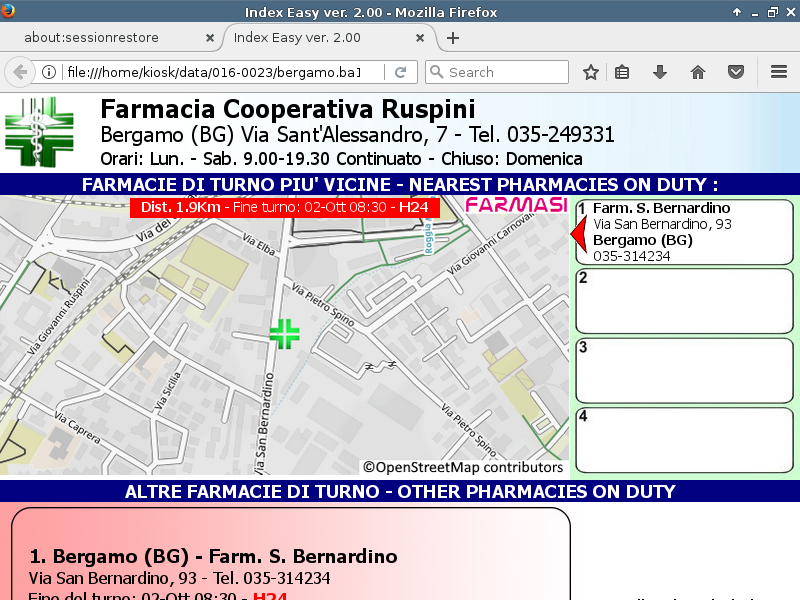This screenshot has width=800, height=600.
Task: Select Farm. S. Bernardino in nearest list
Action: [684, 232]
